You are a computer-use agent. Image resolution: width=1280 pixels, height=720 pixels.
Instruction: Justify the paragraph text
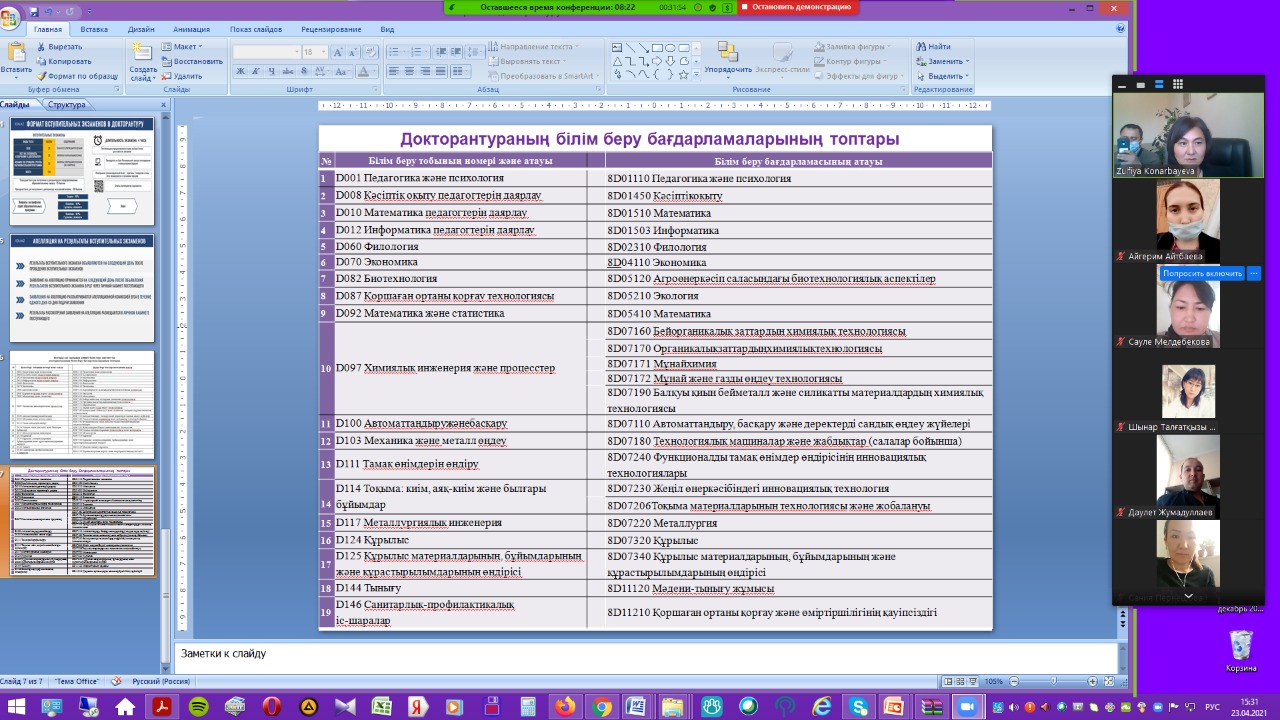[439, 72]
